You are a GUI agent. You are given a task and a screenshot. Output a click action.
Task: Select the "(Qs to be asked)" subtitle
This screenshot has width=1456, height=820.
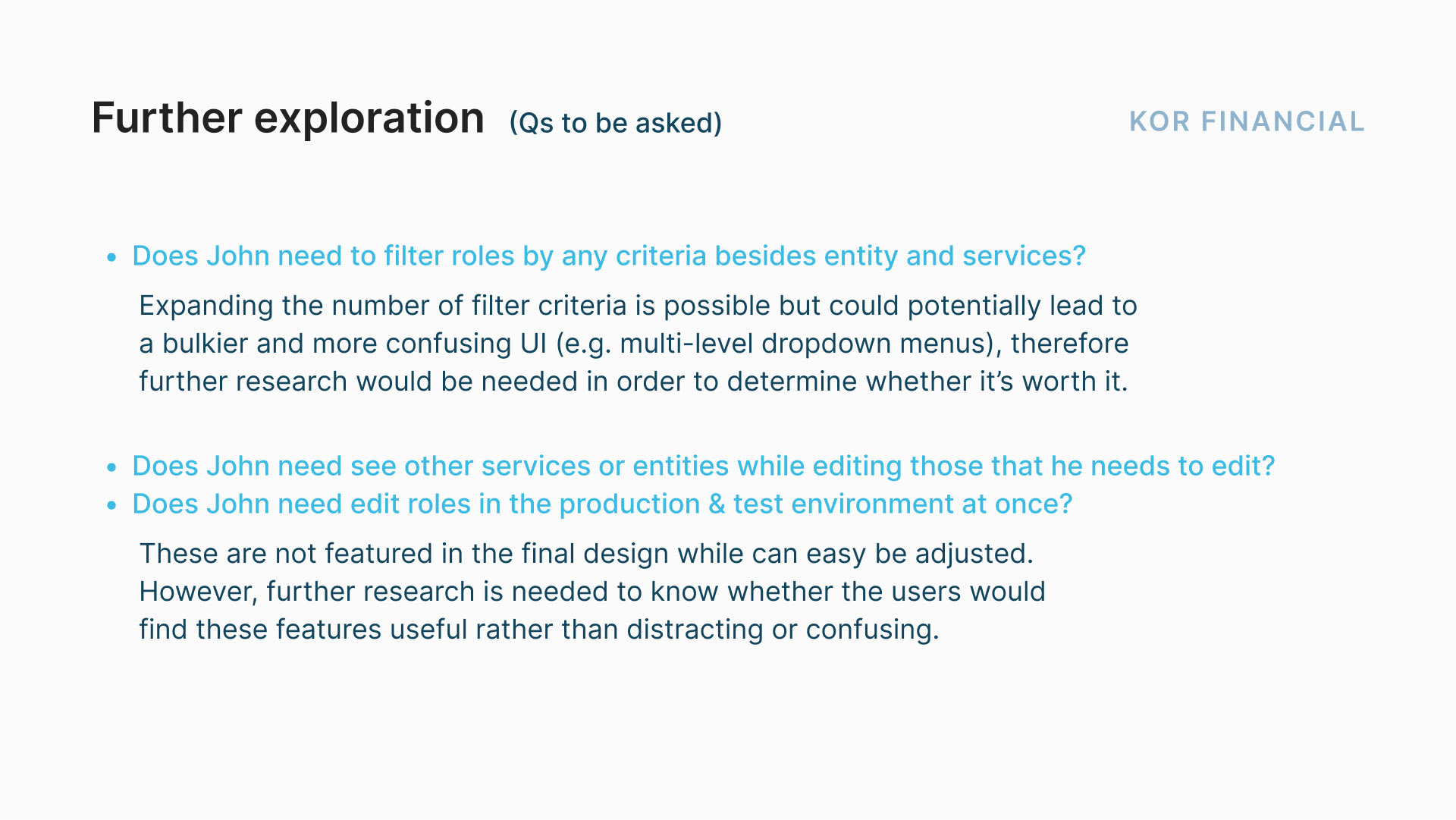615,123
